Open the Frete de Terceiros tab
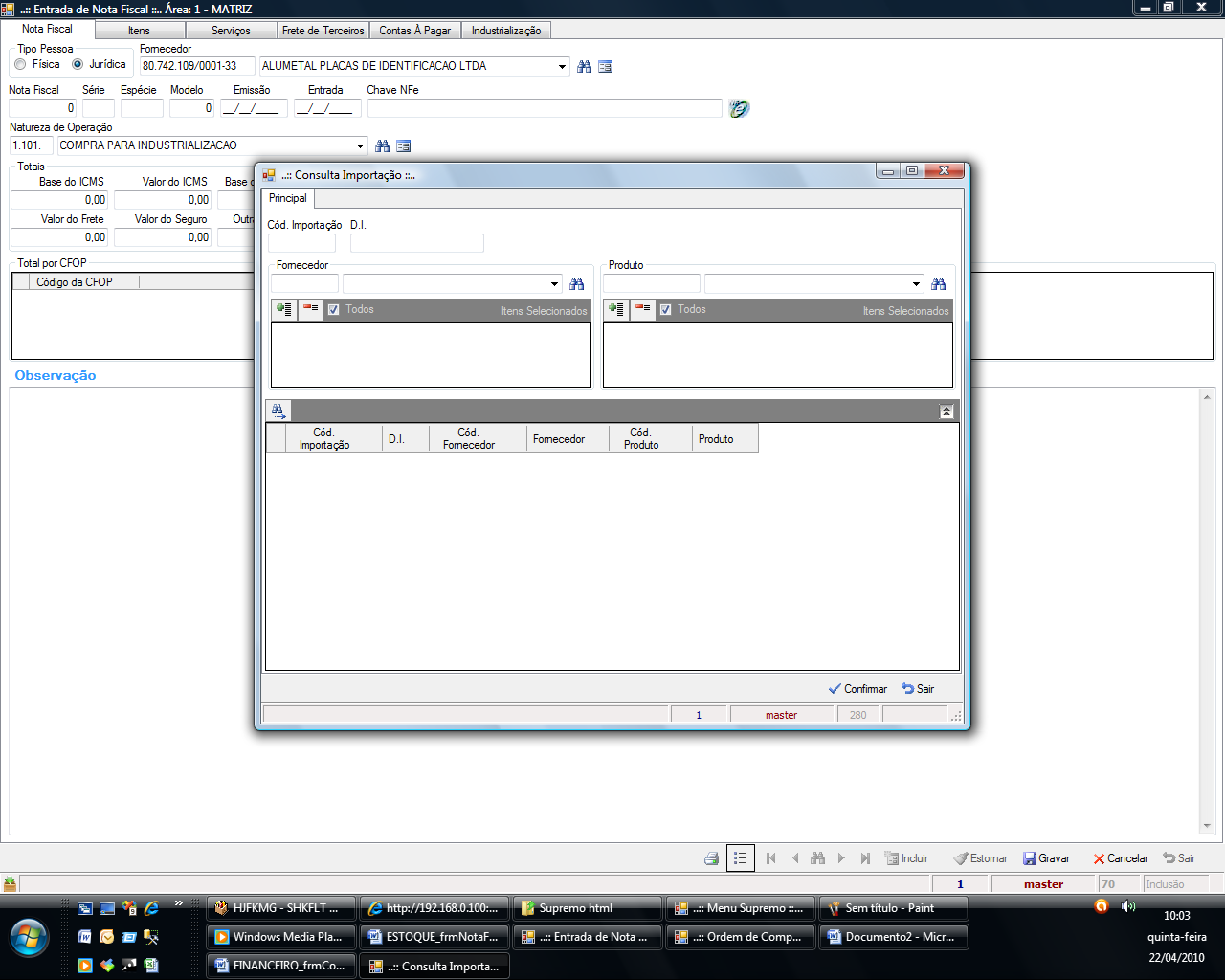The height and width of the screenshot is (980, 1225). (x=323, y=31)
